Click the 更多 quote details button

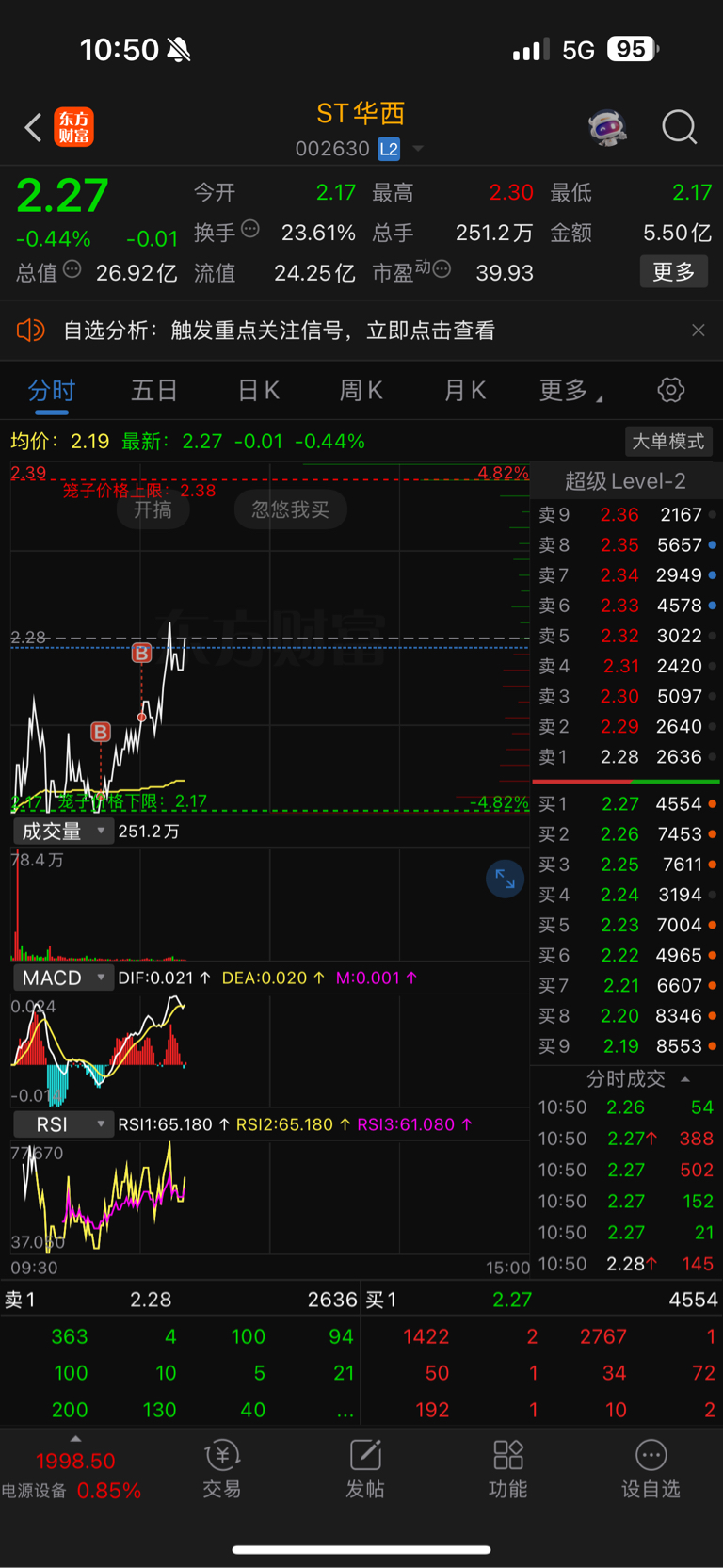click(x=674, y=272)
